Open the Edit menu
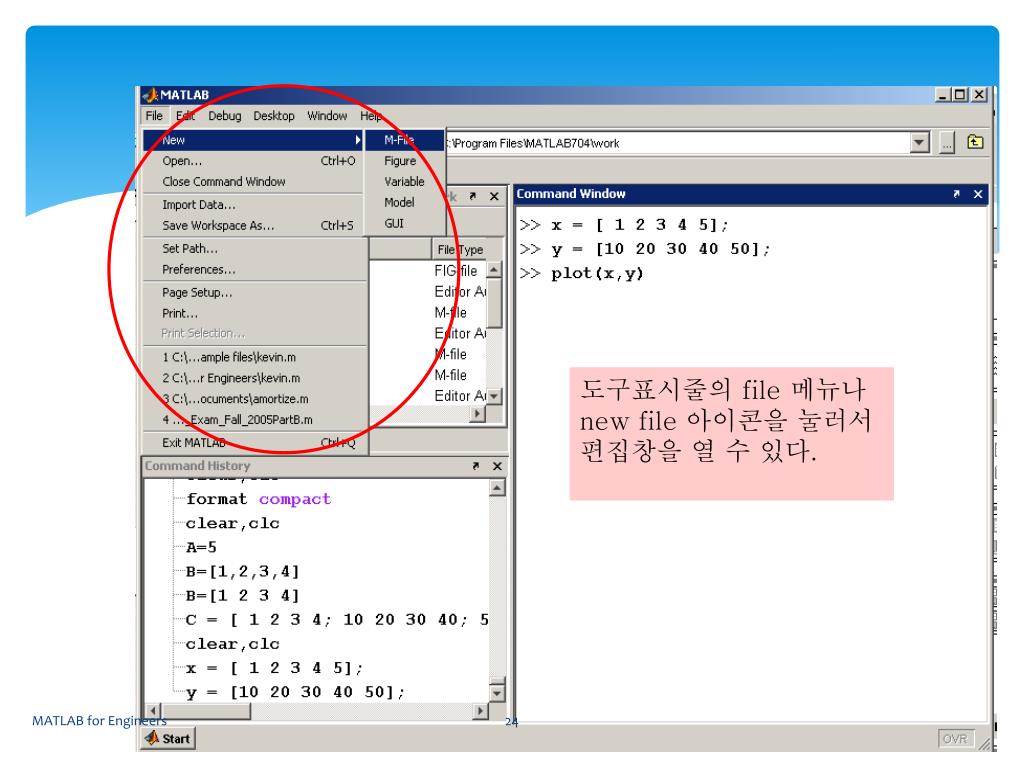 (x=185, y=116)
